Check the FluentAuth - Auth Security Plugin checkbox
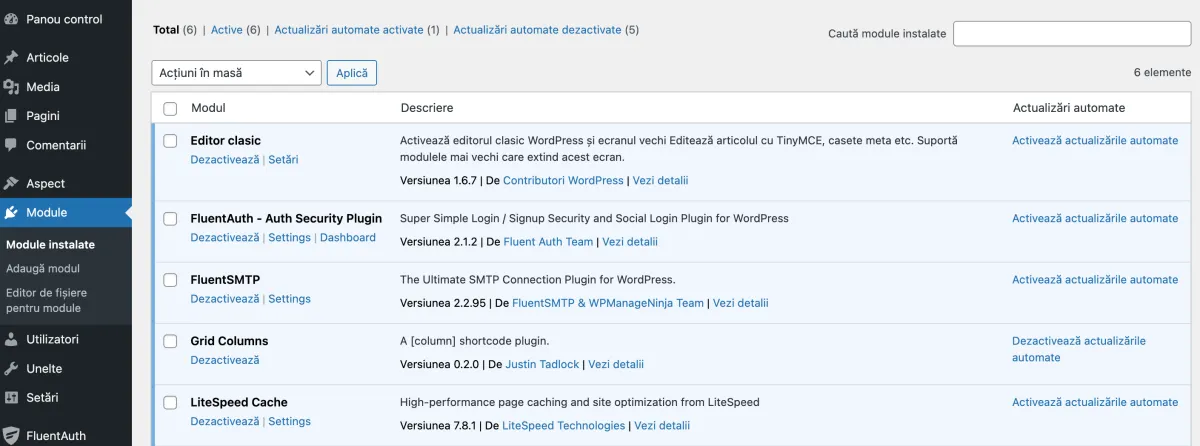 (x=170, y=219)
